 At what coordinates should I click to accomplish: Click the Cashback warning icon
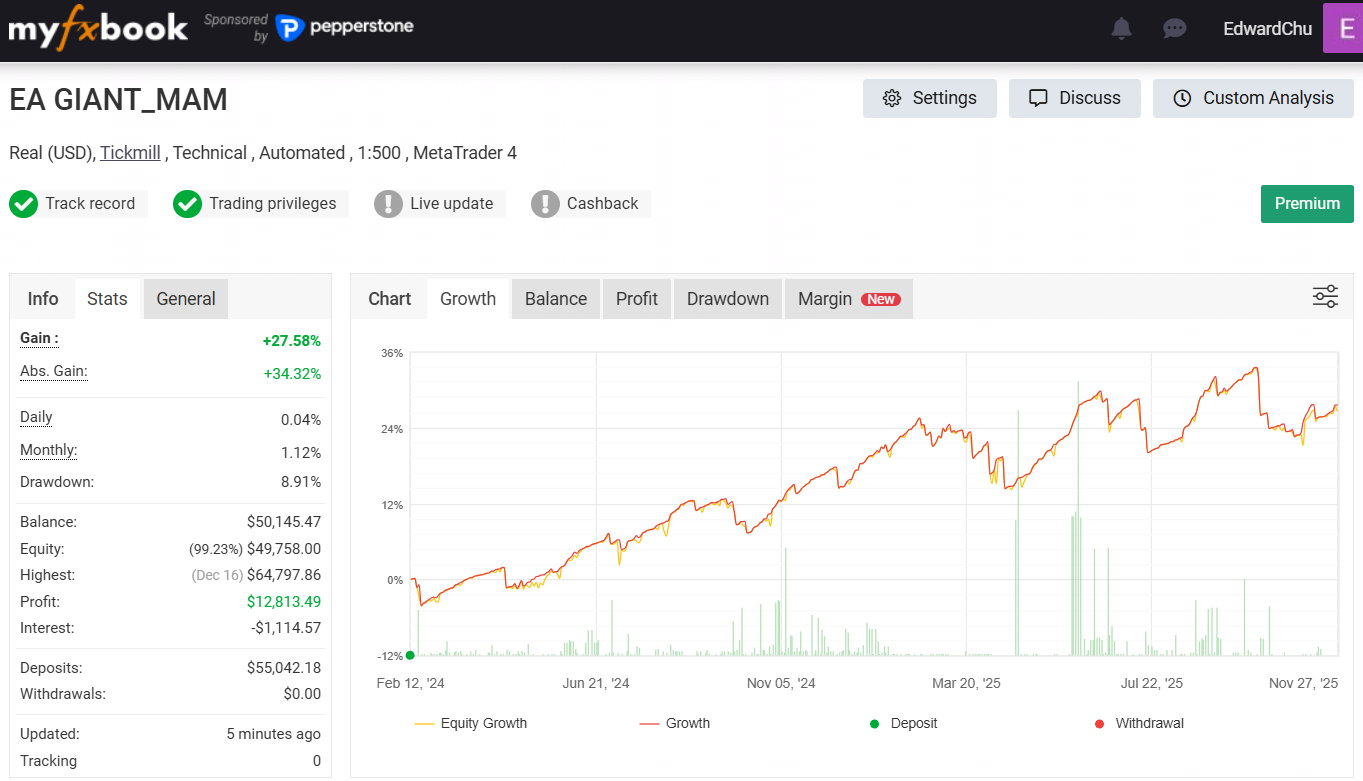545,204
